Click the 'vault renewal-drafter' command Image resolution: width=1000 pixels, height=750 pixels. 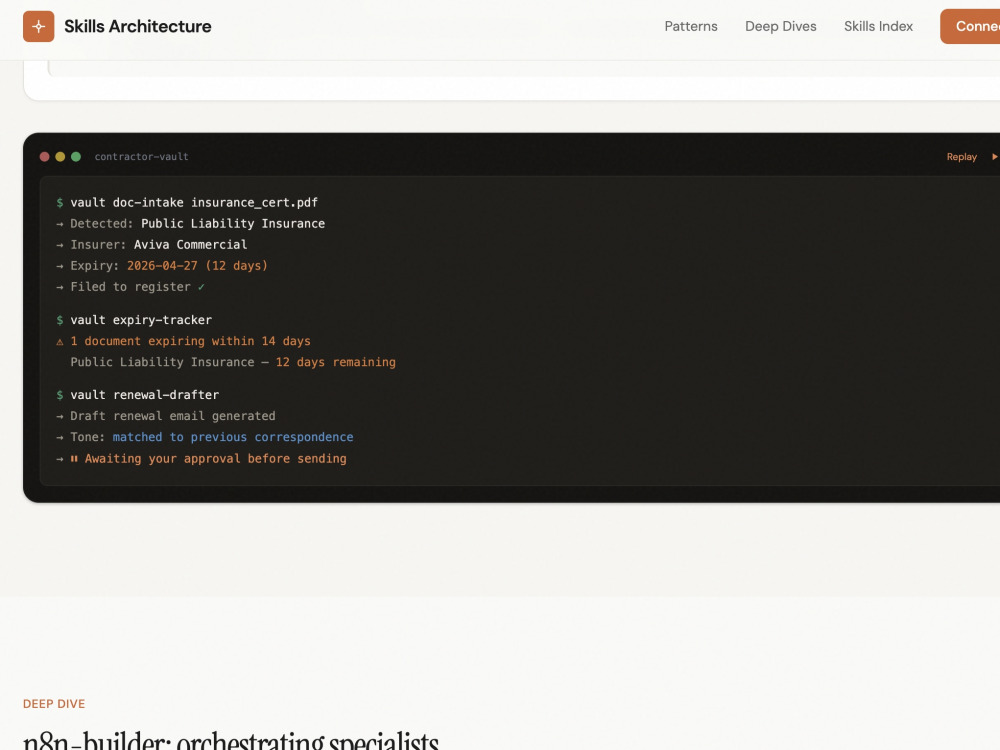tap(144, 395)
